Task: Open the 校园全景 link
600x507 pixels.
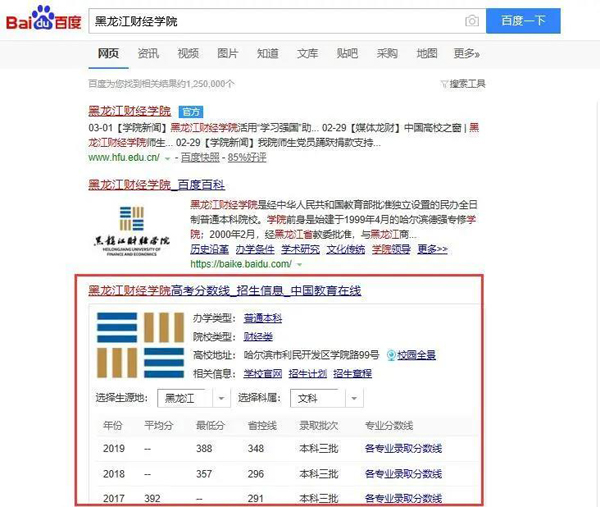Action: pos(416,355)
